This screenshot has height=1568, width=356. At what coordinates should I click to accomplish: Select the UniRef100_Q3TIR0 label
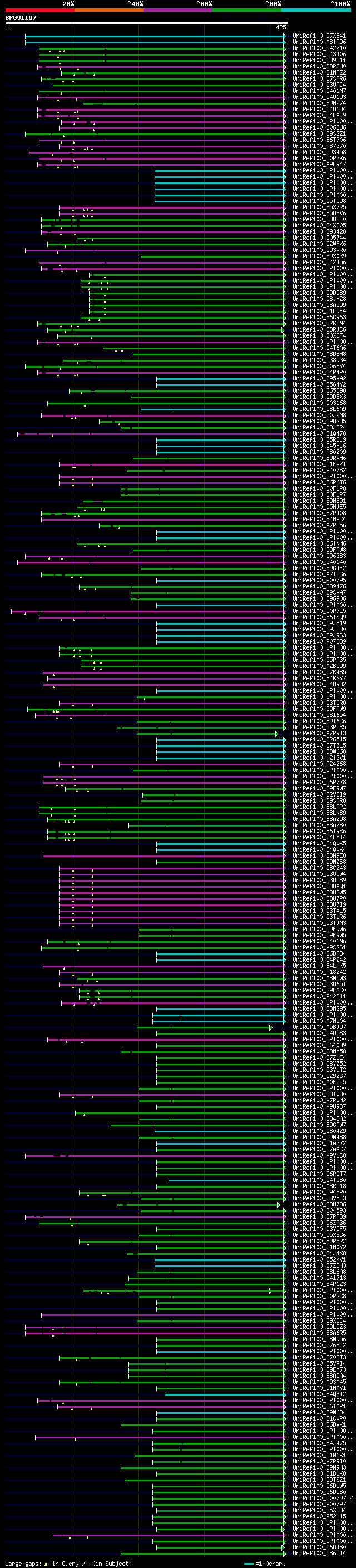click(319, 703)
